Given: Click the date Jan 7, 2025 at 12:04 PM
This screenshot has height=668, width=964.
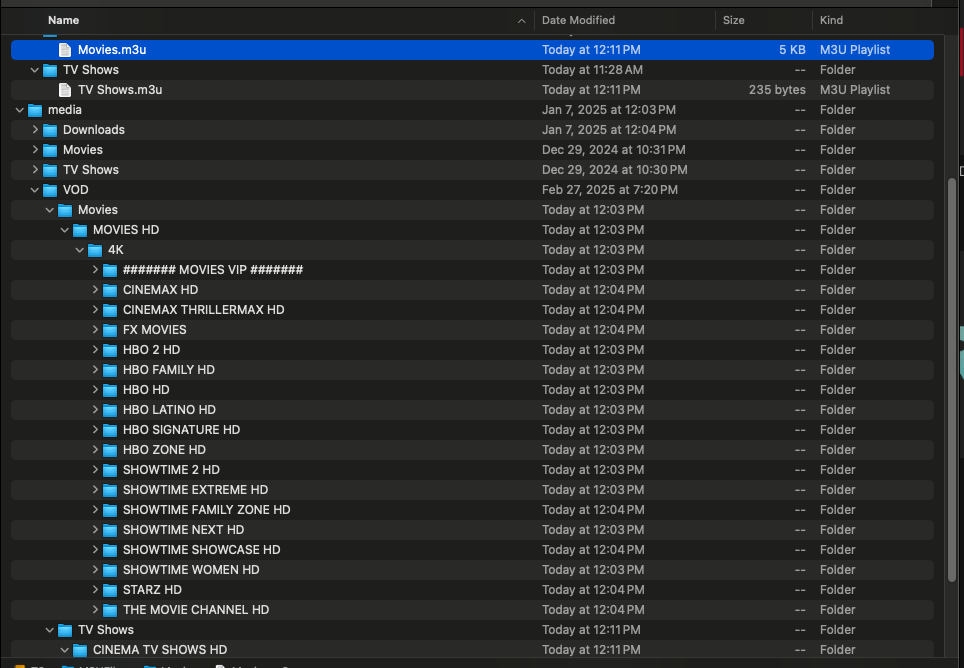Looking at the screenshot, I should click(x=609, y=130).
